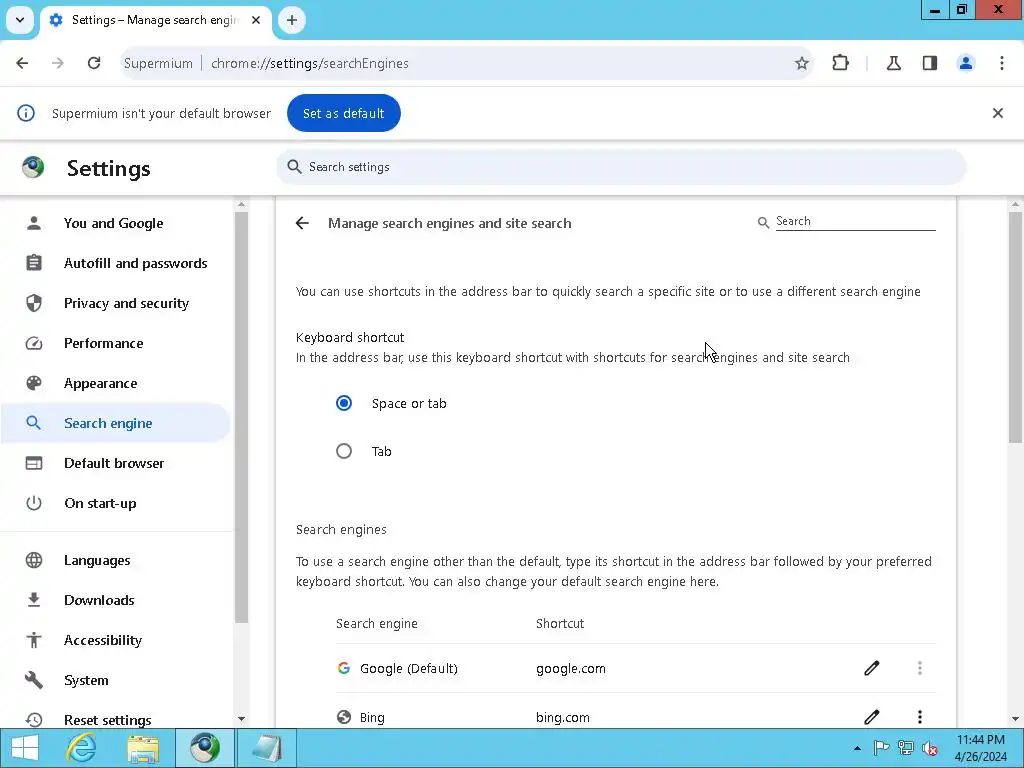Click the muted volume tray icon
Screen dimensions: 1024x768
(929, 748)
